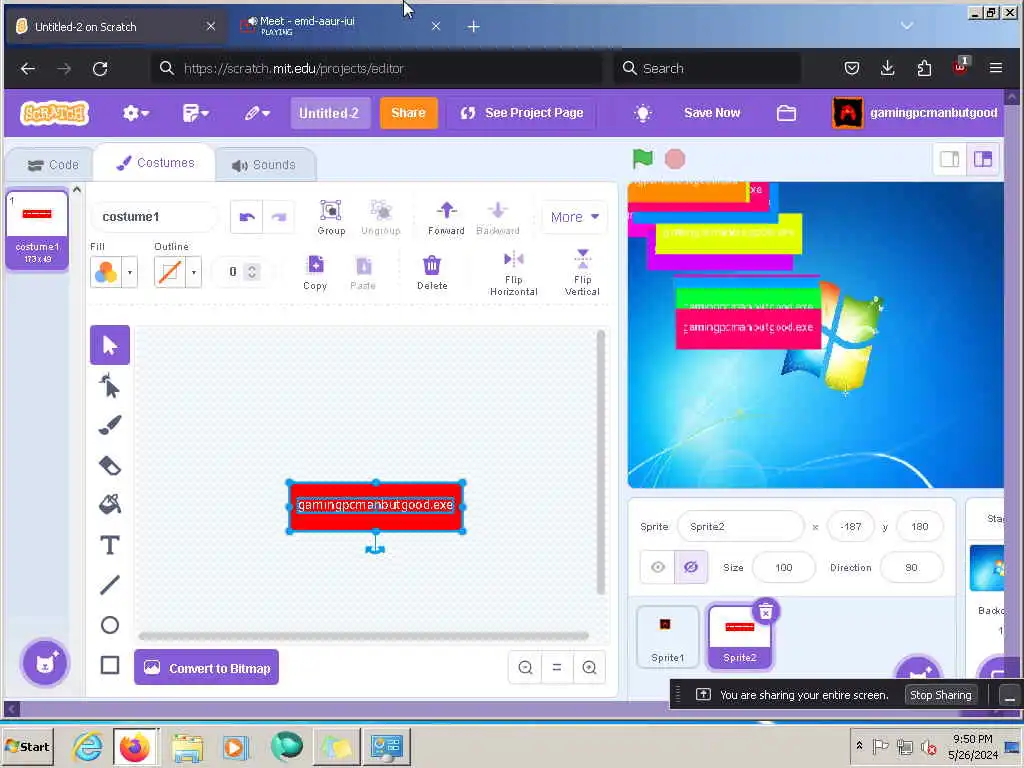1024x768 pixels.
Task: Click the Undo arrow
Action: (247, 217)
